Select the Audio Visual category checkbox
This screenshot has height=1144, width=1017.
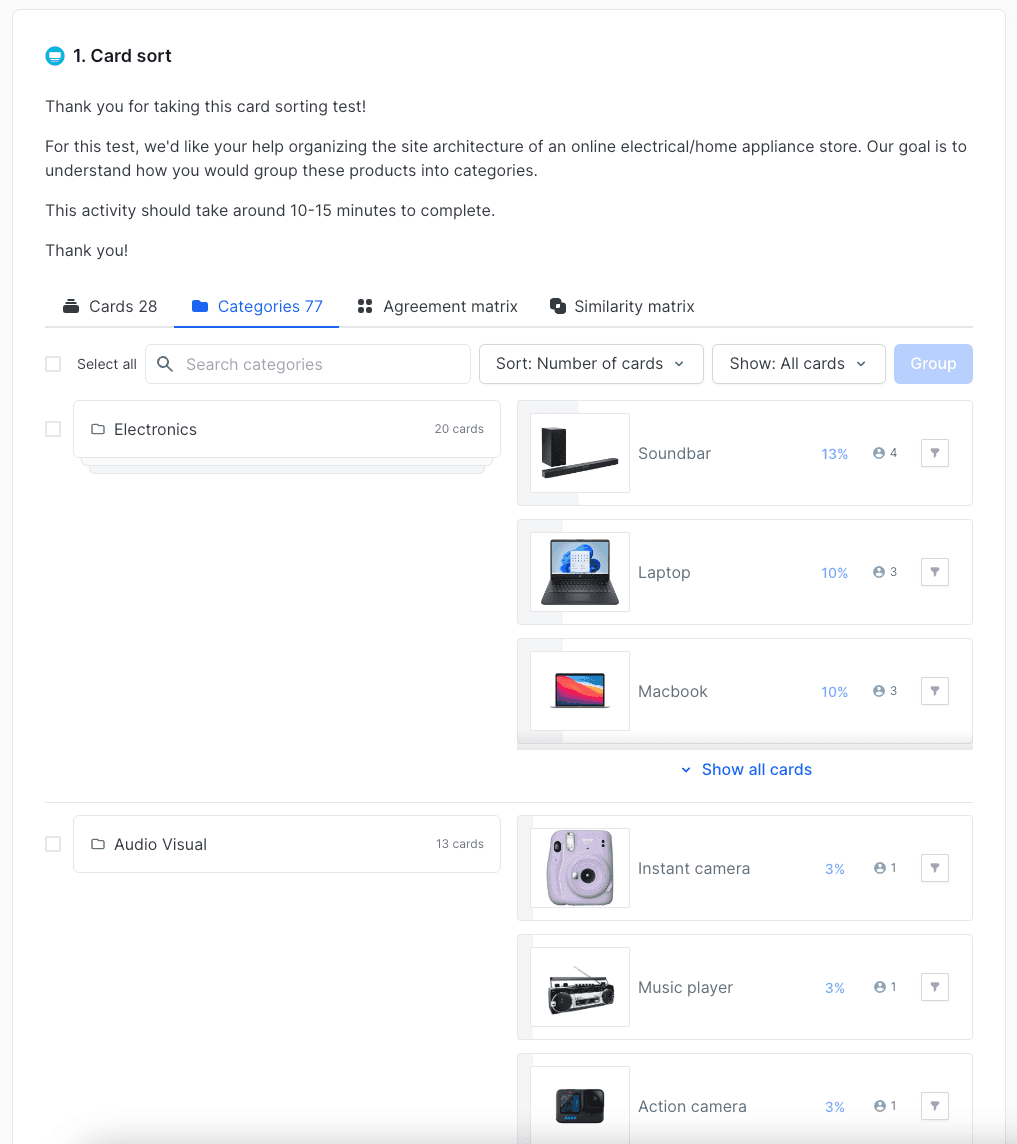tap(53, 844)
